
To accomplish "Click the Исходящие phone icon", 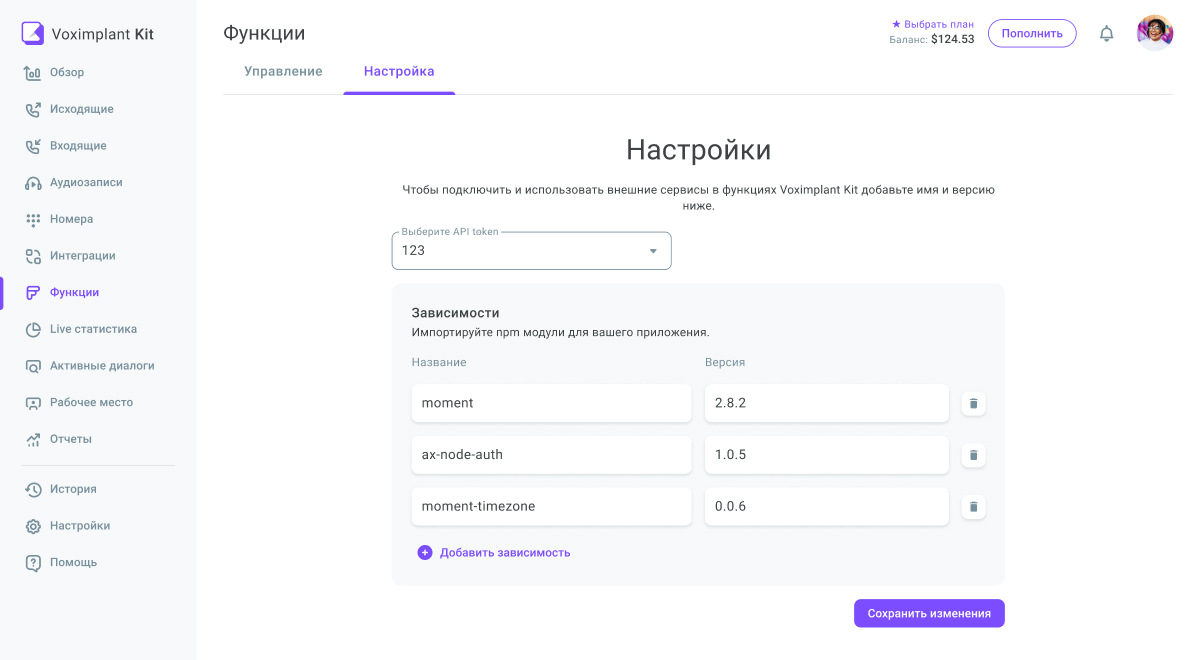I will click(x=33, y=109).
